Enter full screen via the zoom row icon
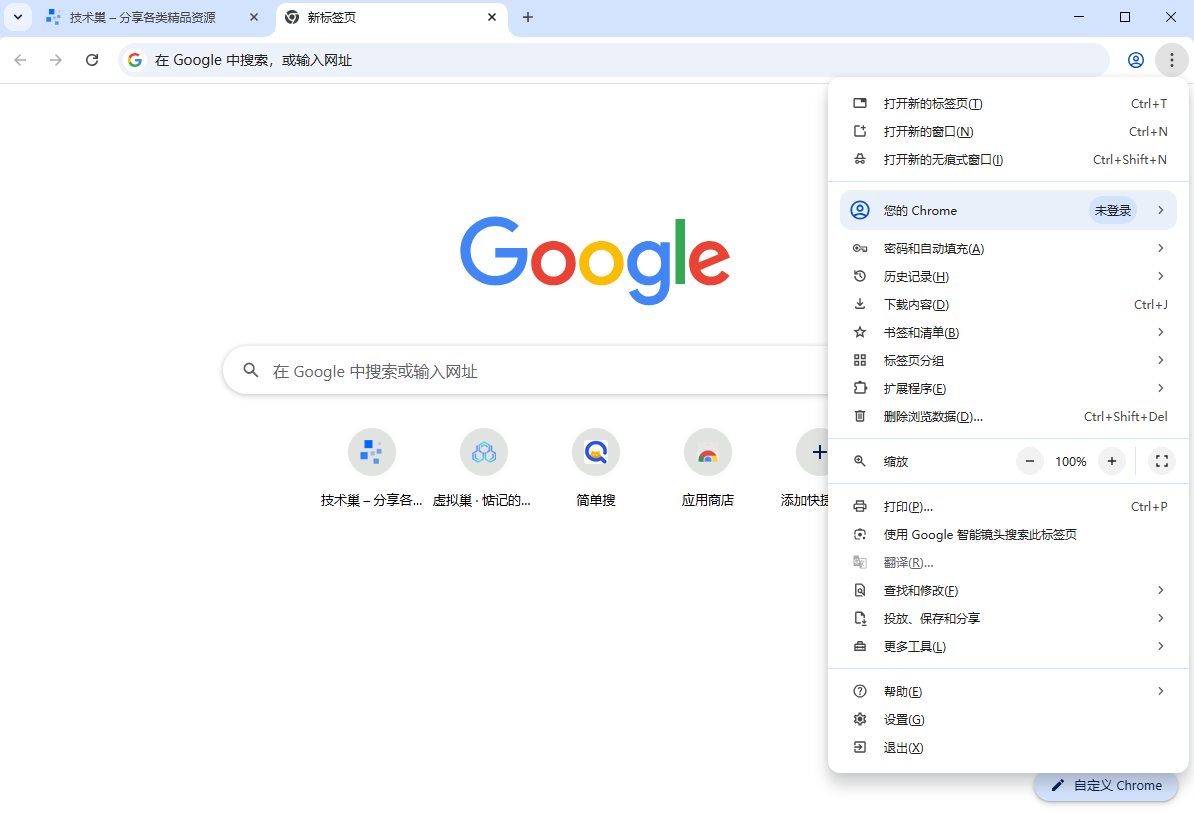The height and width of the screenshot is (813, 1194). pyautogui.click(x=1161, y=461)
